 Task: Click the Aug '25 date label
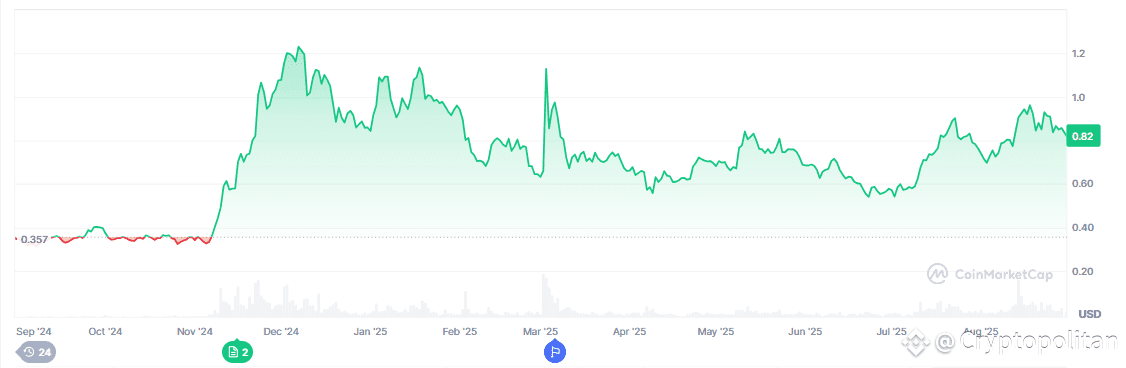pos(981,332)
